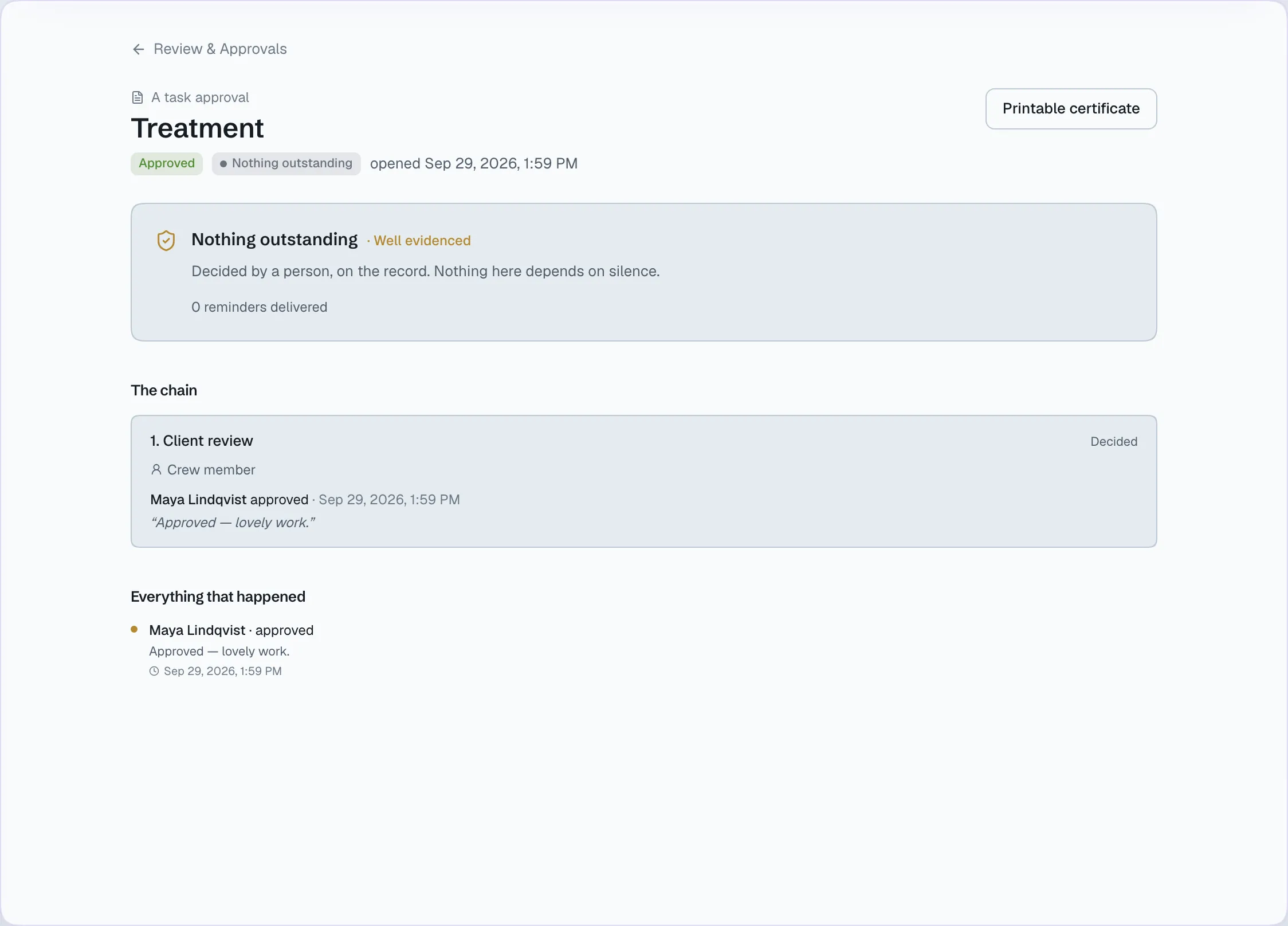Click the gray Nothing outstanding pill
The height and width of the screenshot is (926, 1288).
(286, 163)
